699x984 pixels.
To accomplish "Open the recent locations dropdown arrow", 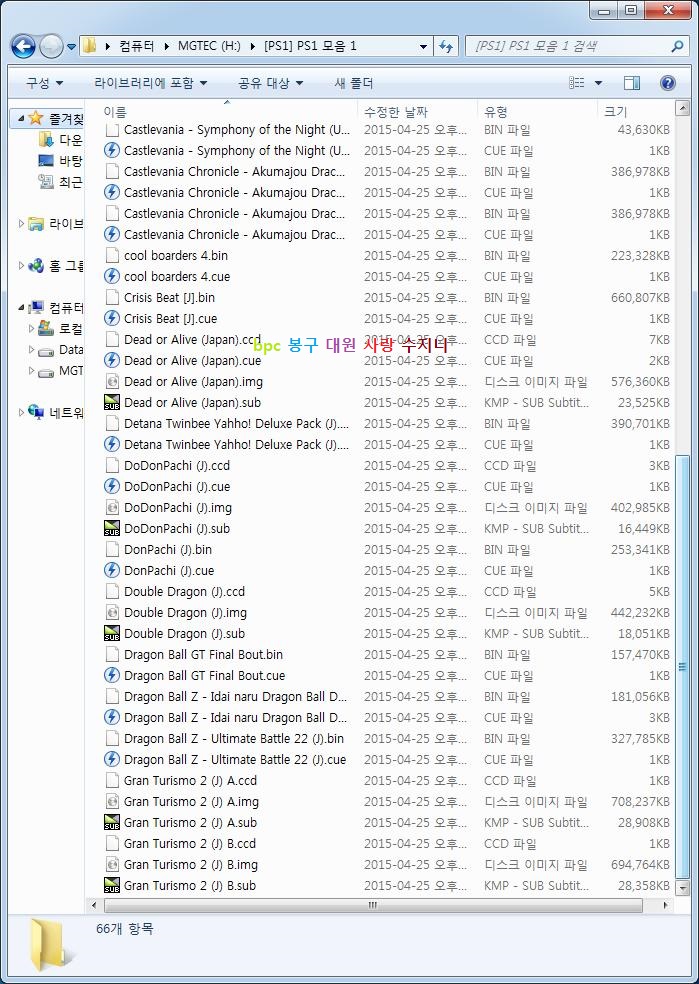I will (x=71, y=46).
